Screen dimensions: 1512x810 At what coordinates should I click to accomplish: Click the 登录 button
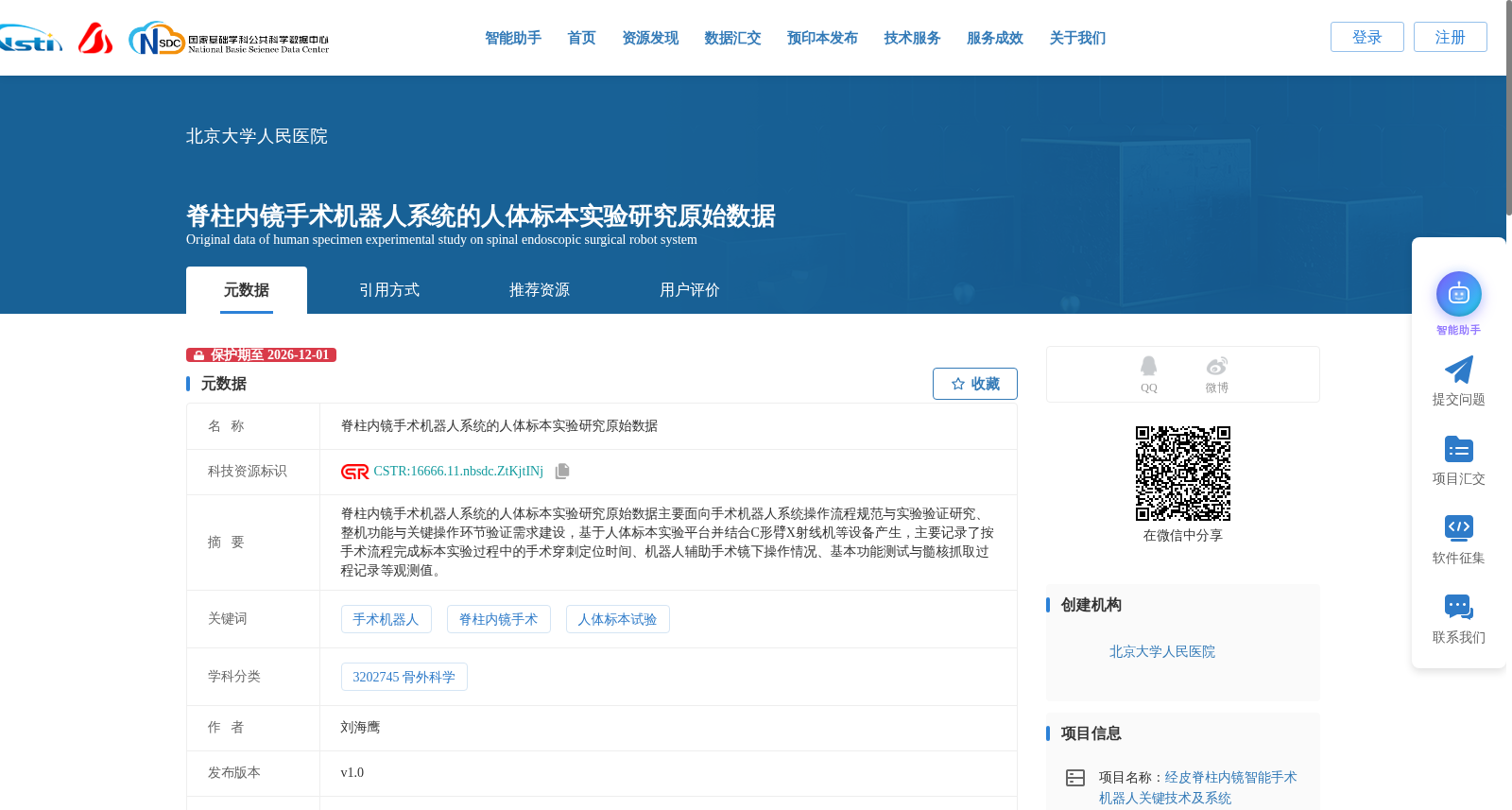1367,37
